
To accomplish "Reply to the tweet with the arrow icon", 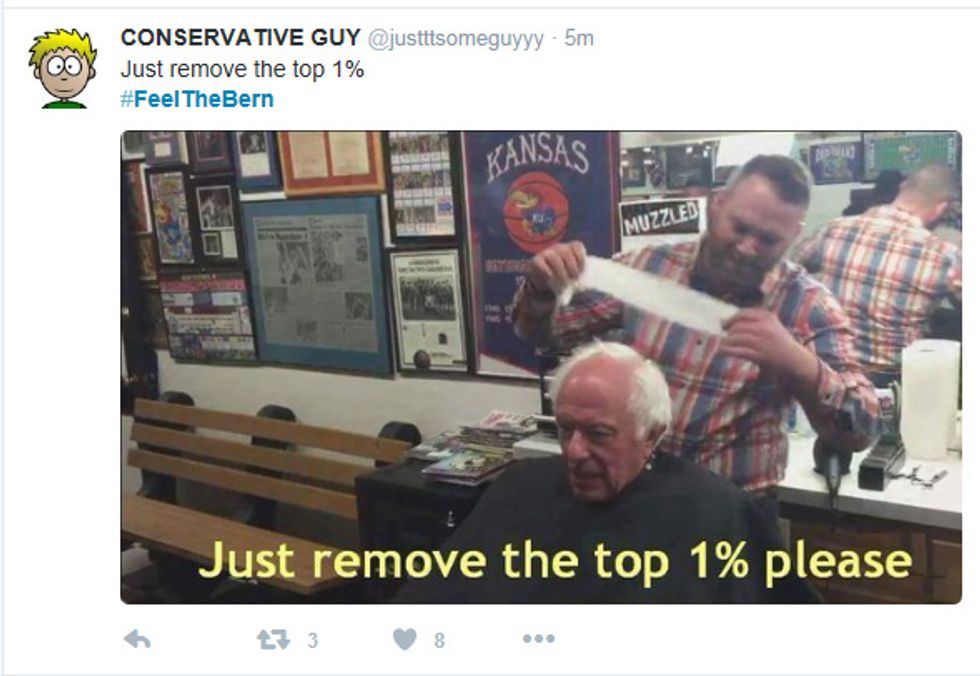I will pos(137,639).
